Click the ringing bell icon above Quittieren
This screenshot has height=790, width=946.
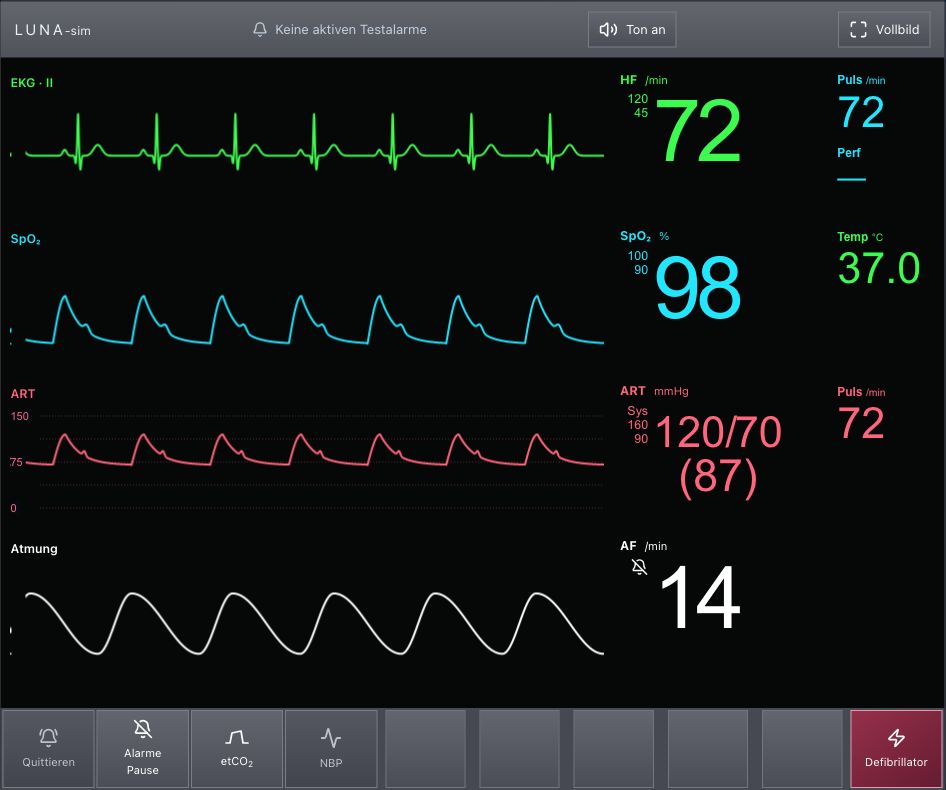48,737
